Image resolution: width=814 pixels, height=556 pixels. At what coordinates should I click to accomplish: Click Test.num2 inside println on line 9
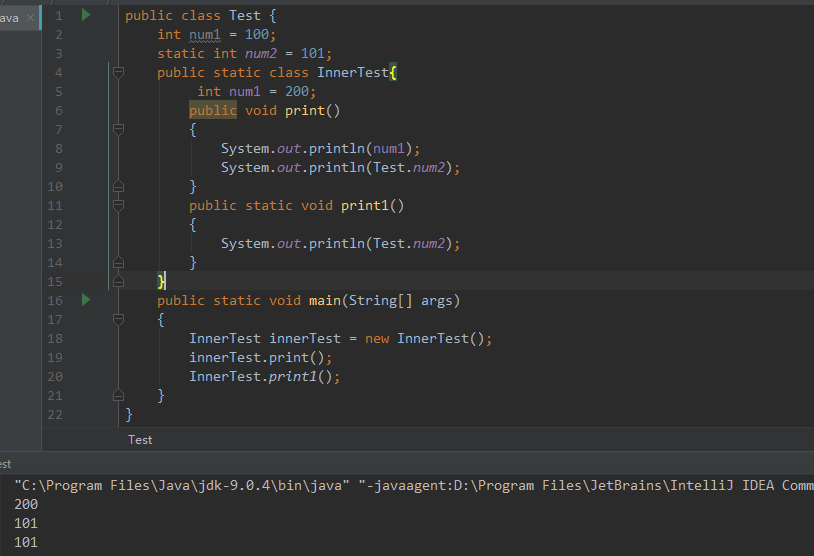coord(410,168)
